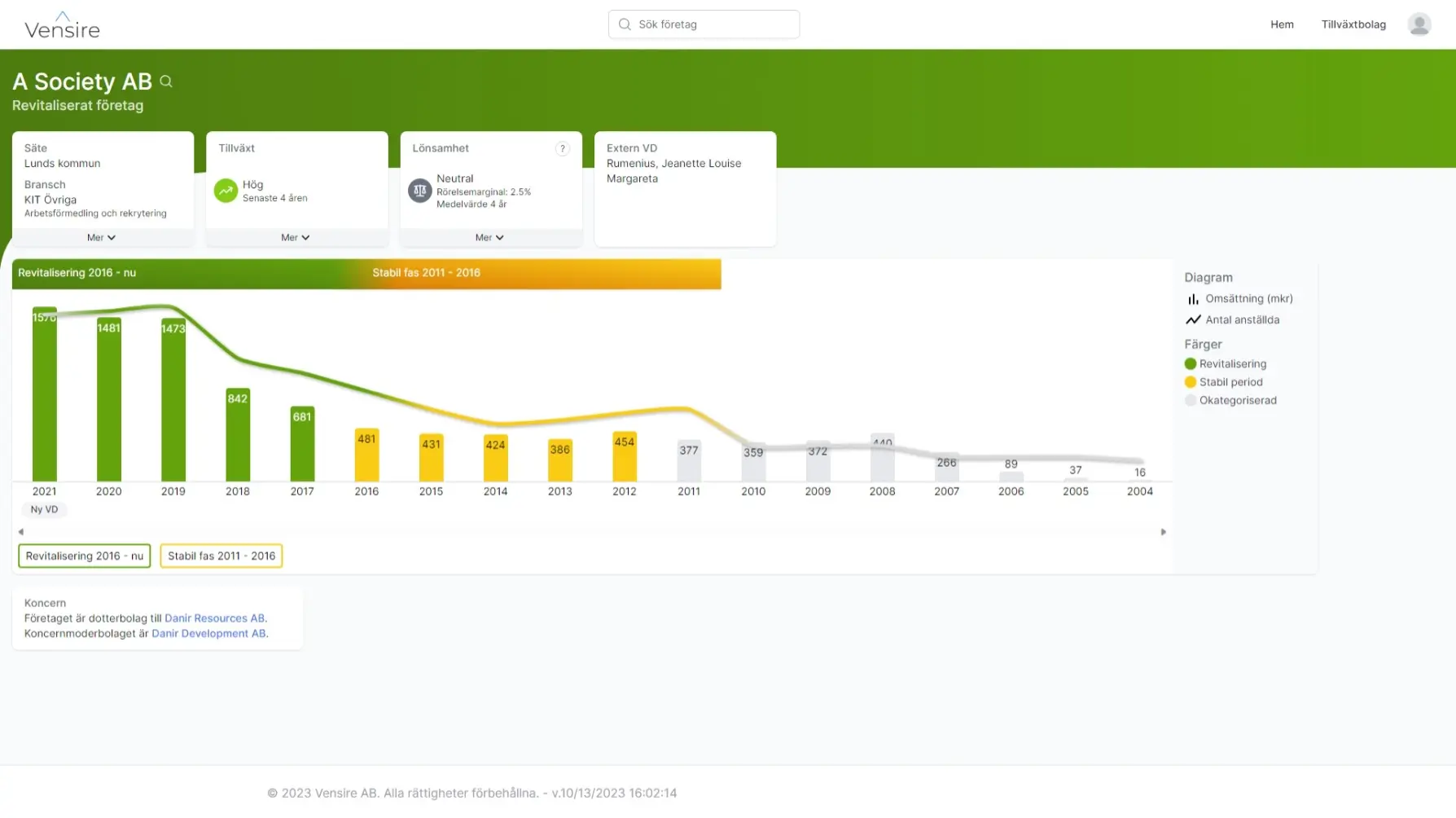Screen dimensions: 1456x818
Task: Click the 2020 bar labeled 1481
Action: 109,399
